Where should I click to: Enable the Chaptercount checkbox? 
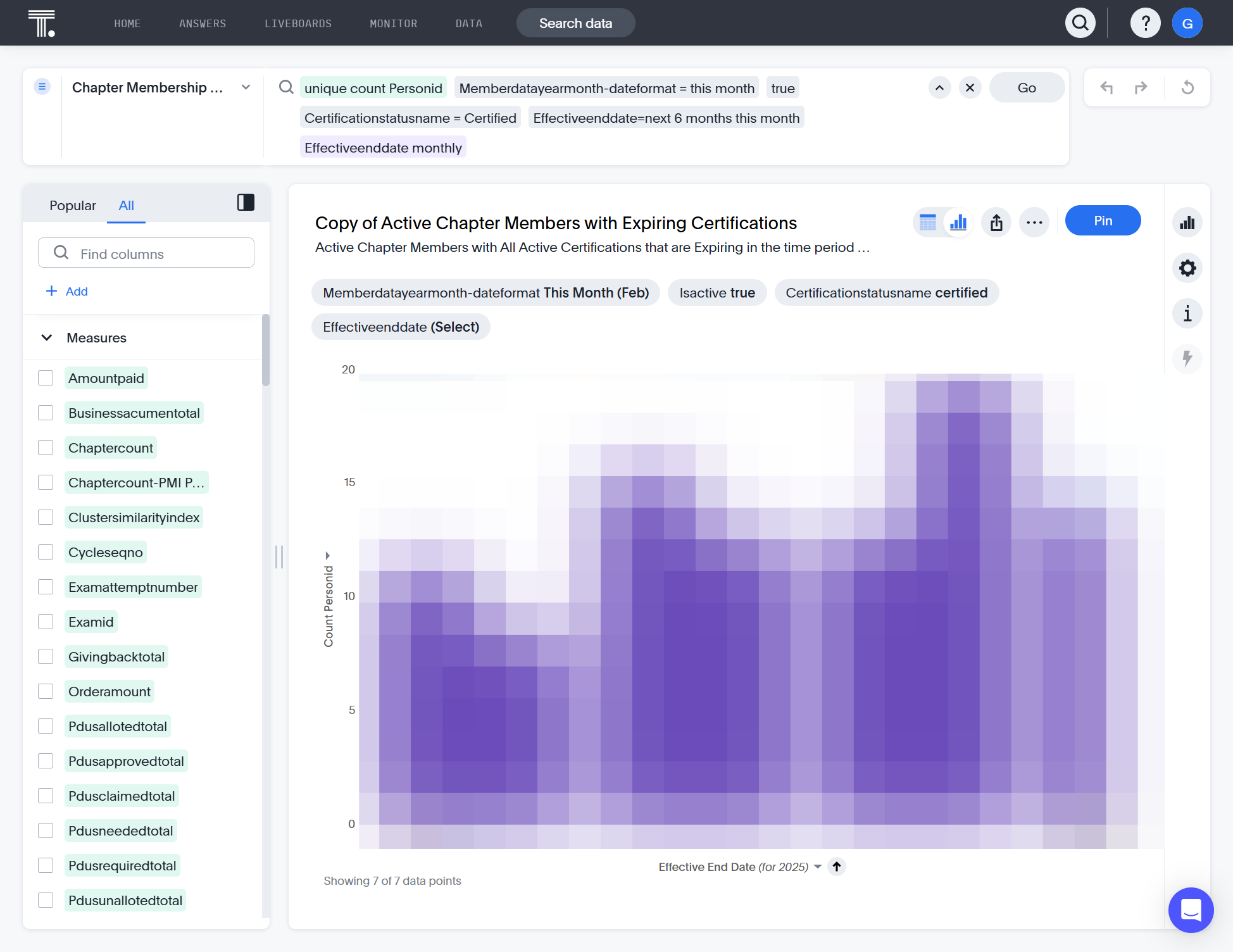click(x=46, y=448)
